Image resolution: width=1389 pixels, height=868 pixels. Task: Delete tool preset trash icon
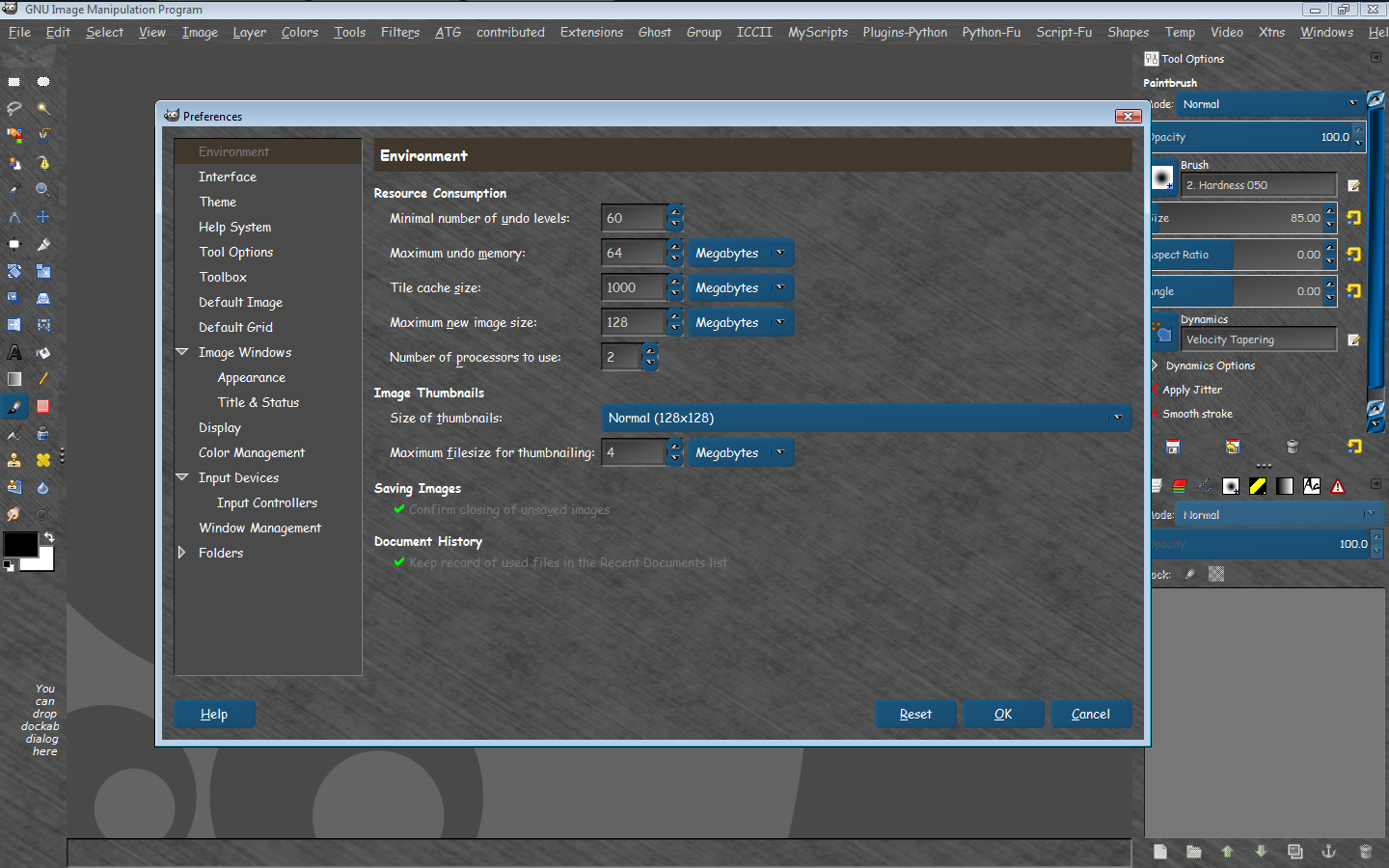point(1293,447)
